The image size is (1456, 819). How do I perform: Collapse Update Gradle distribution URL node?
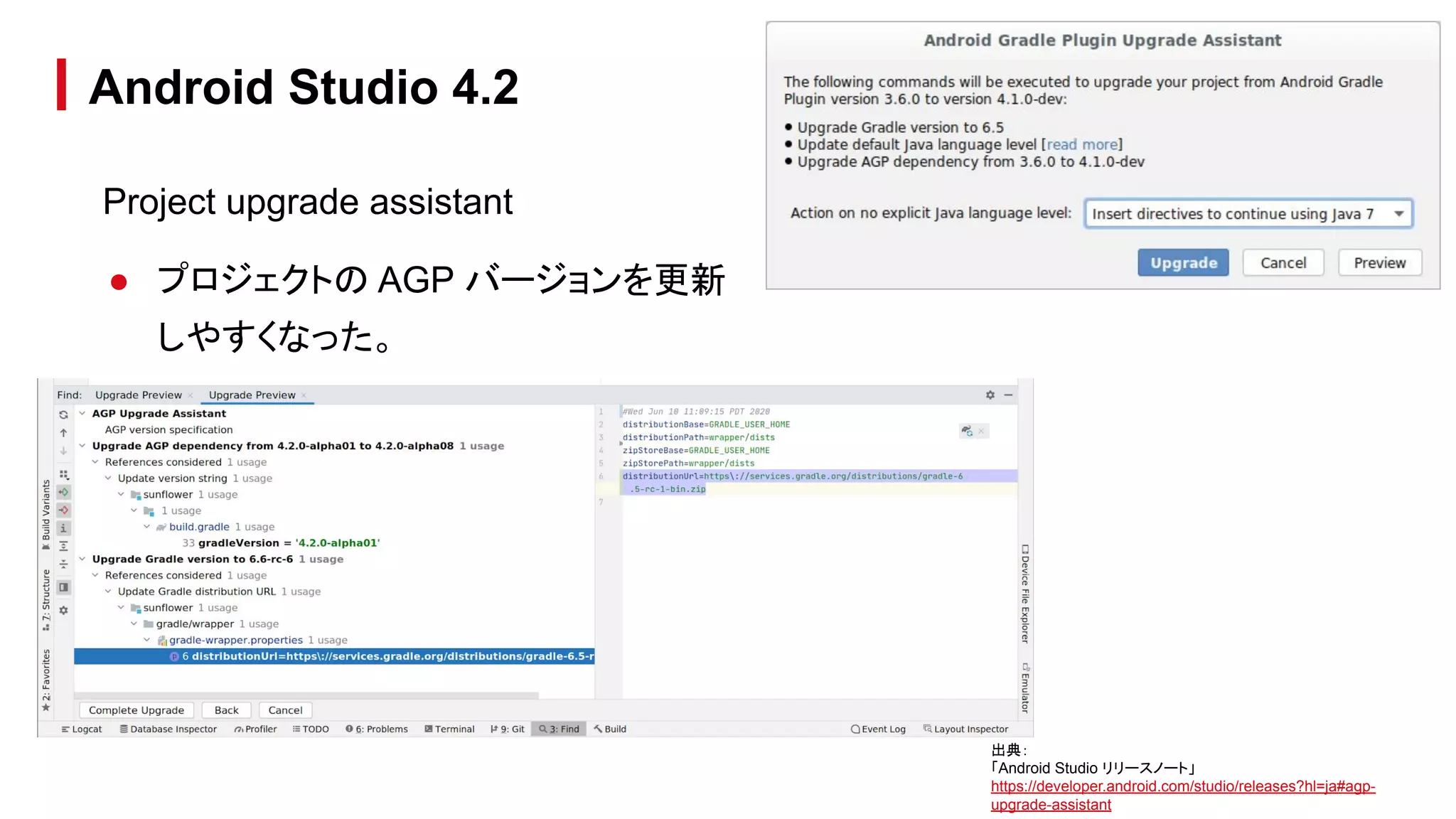click(108, 591)
